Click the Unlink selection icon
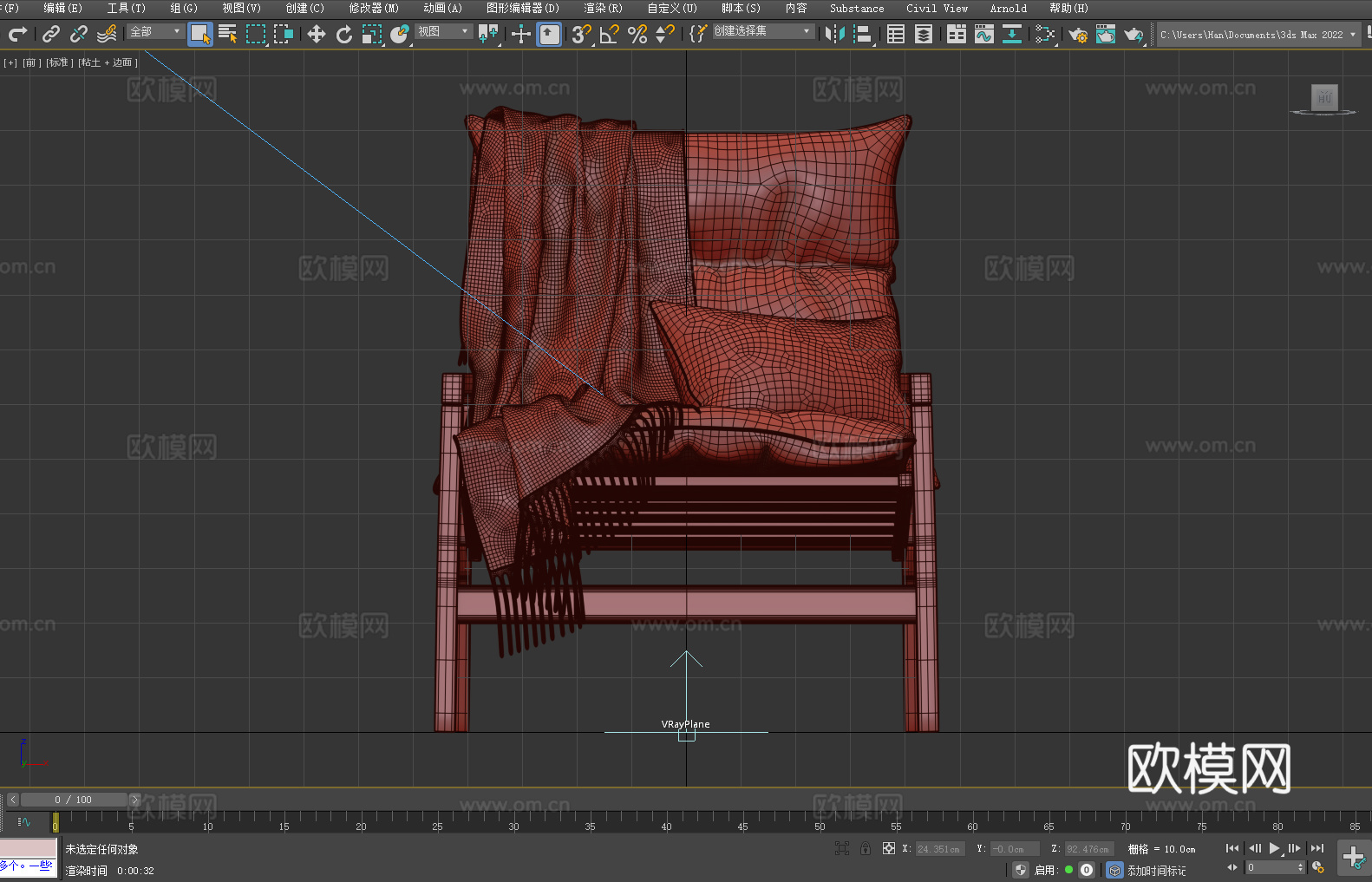Image resolution: width=1372 pixels, height=882 pixels. (x=79, y=34)
